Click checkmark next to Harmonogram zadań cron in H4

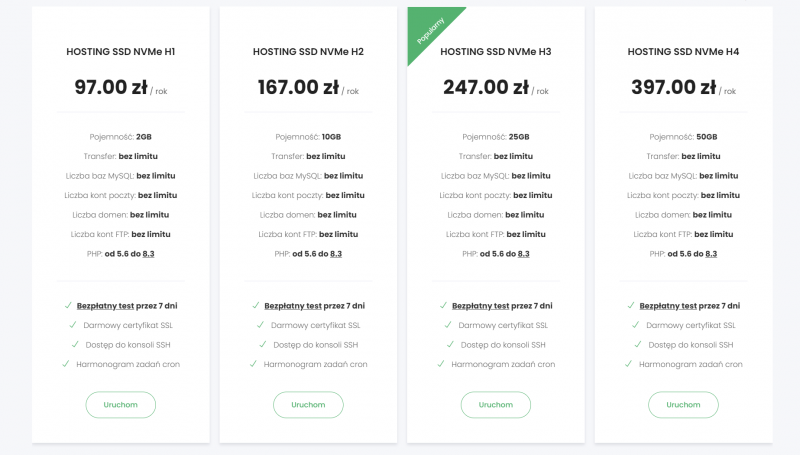pyautogui.click(x=630, y=364)
